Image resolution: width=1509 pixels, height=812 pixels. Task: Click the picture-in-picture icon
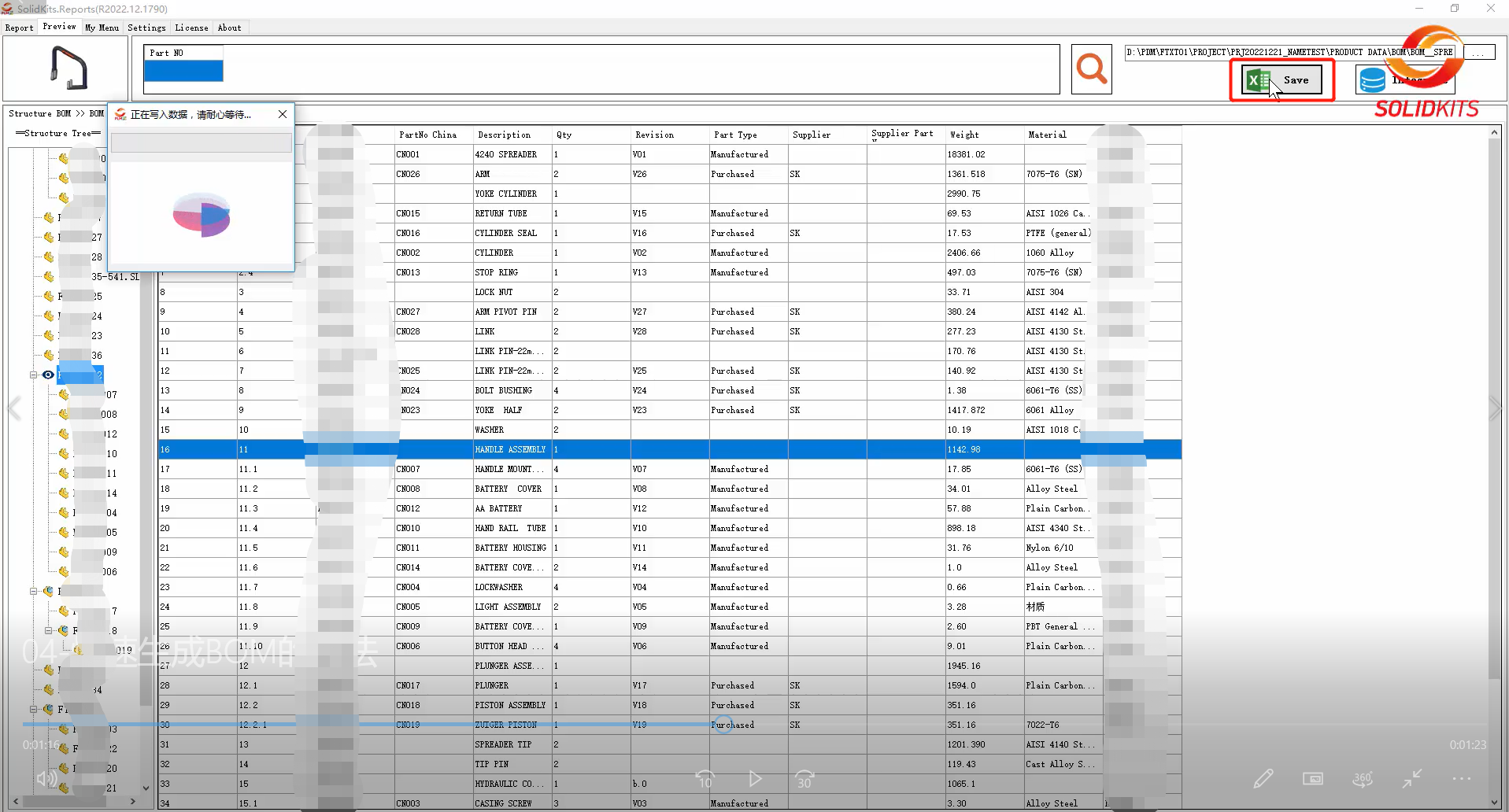click(x=1314, y=778)
